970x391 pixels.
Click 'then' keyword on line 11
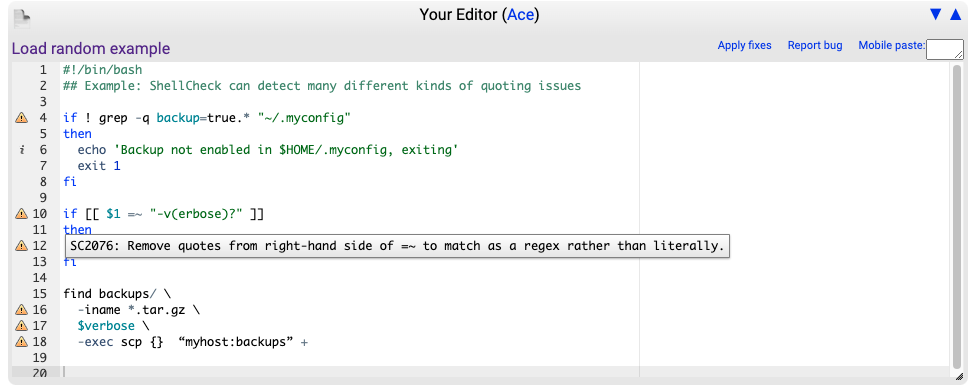[x=77, y=230]
